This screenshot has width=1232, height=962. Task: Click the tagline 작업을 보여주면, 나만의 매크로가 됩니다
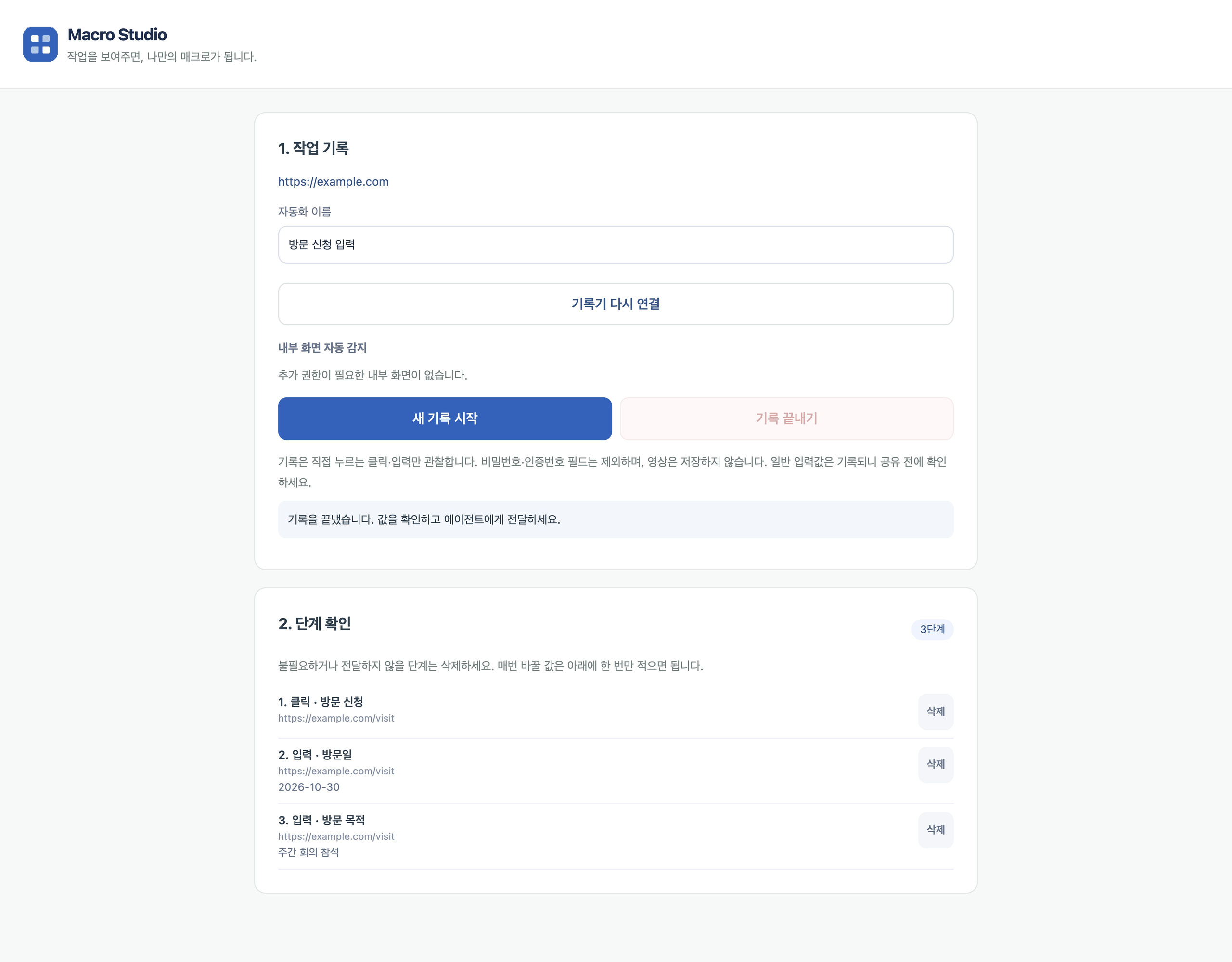click(x=162, y=57)
